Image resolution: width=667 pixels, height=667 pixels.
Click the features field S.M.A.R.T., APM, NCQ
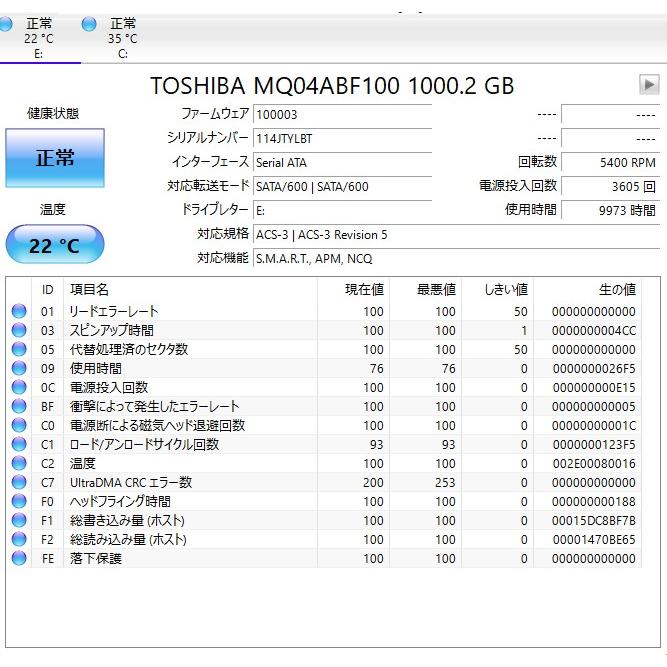[456, 259]
